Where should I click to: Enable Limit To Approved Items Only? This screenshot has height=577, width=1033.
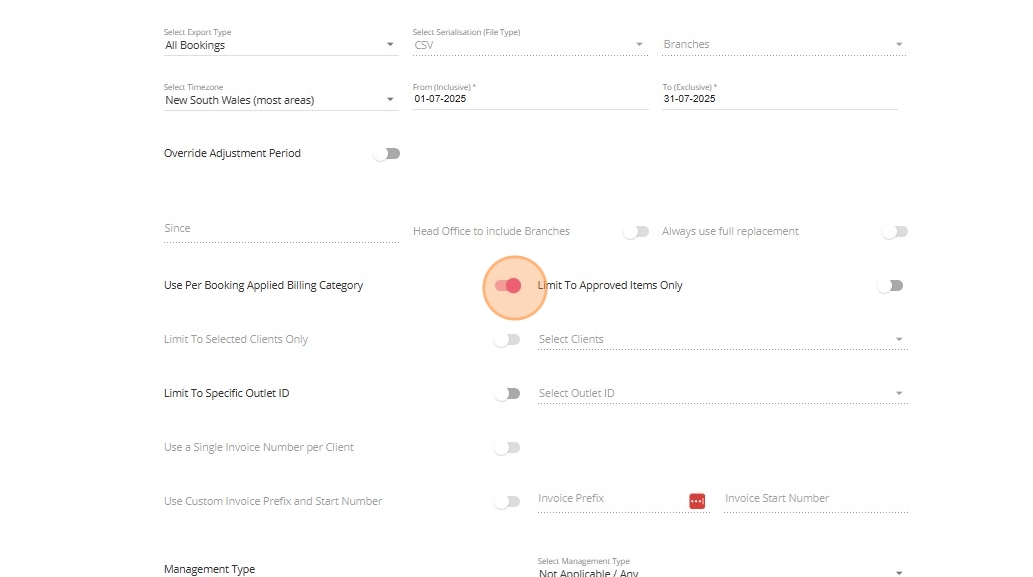point(890,286)
